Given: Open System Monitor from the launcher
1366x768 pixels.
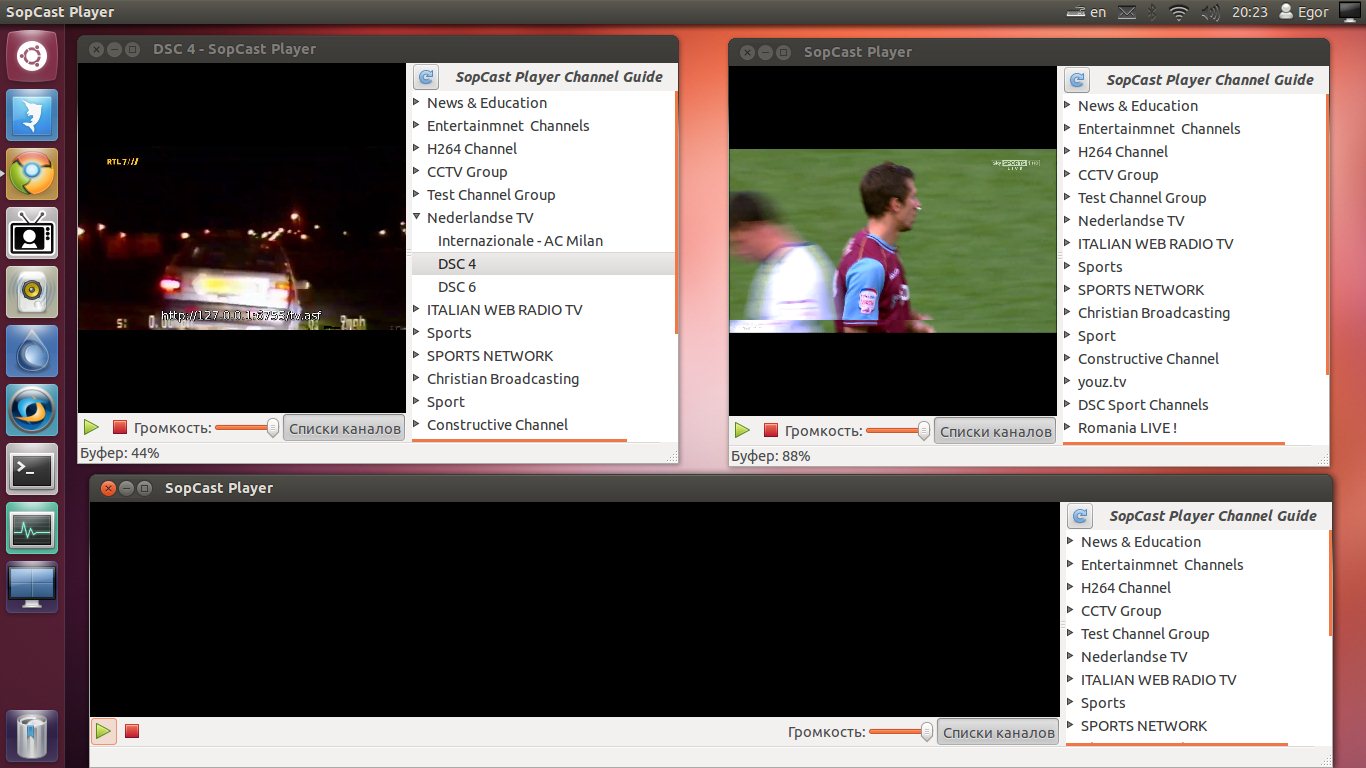Looking at the screenshot, I should (x=32, y=529).
